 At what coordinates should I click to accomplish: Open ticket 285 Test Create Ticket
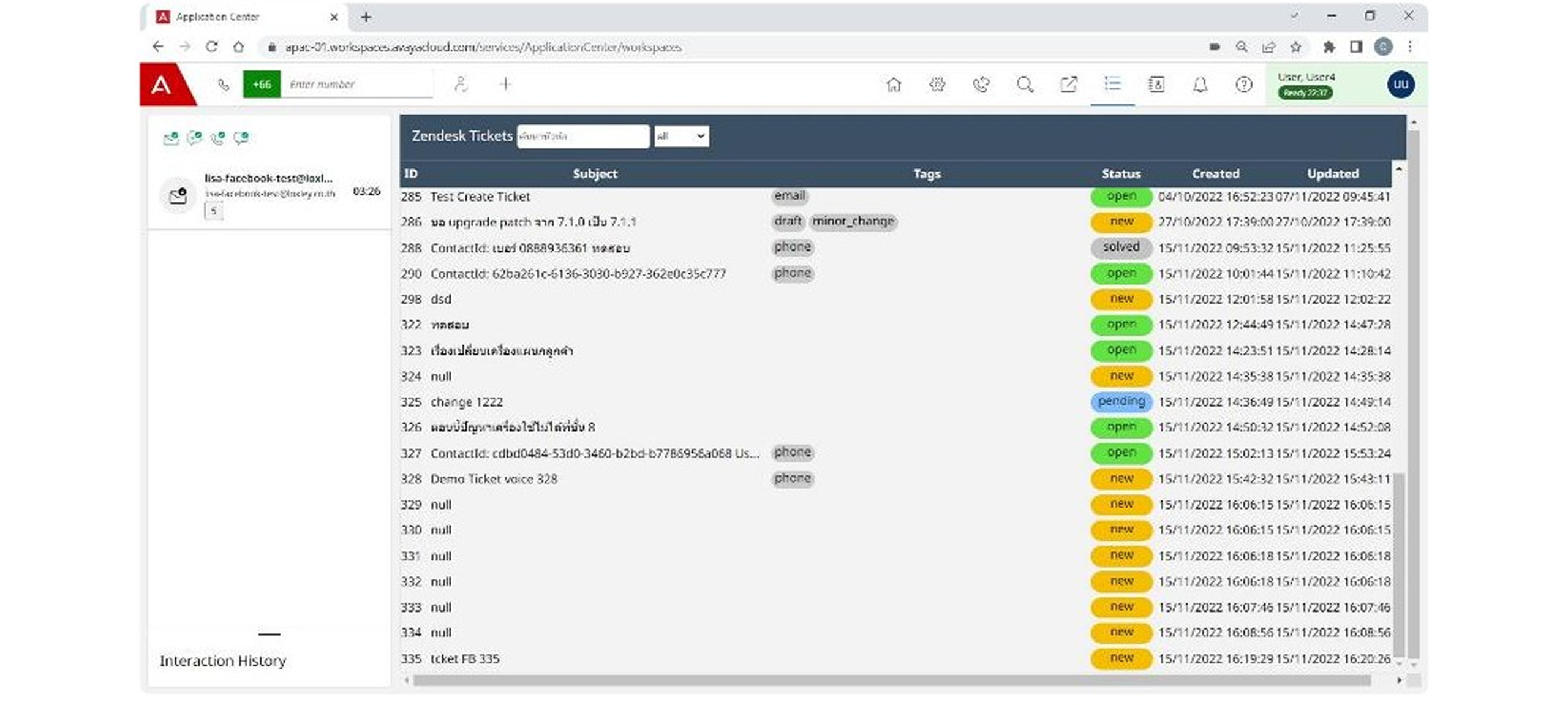[480, 197]
